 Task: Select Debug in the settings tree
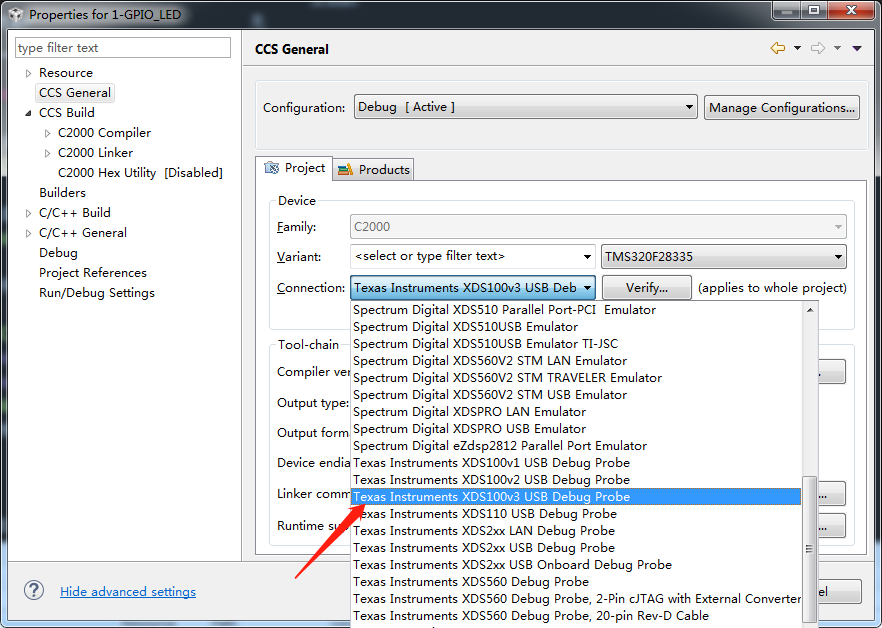coord(58,253)
